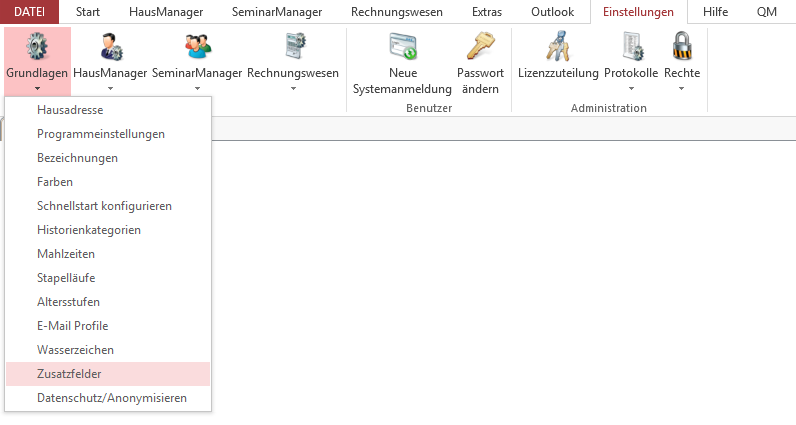Click the HausManager person icon in ribbon

(110, 47)
